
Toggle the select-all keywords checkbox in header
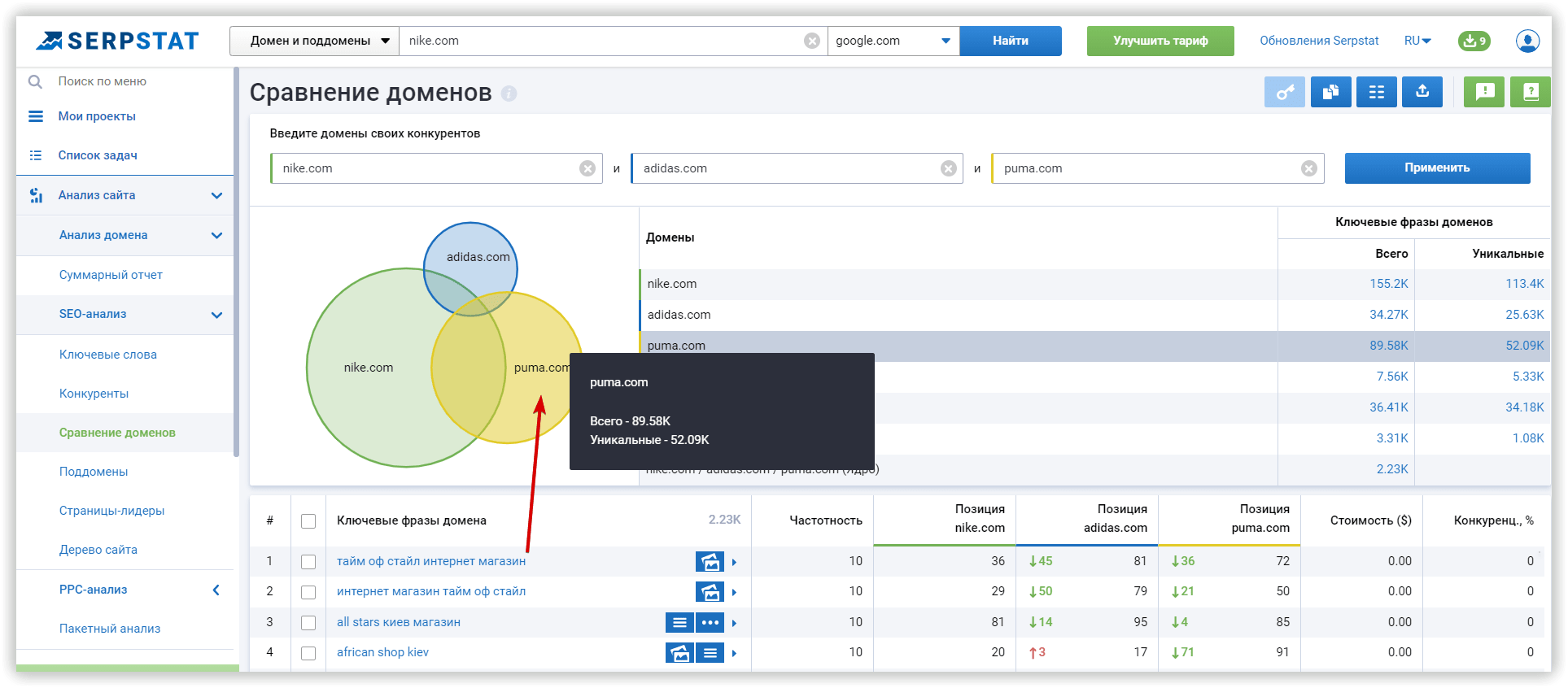click(x=308, y=520)
